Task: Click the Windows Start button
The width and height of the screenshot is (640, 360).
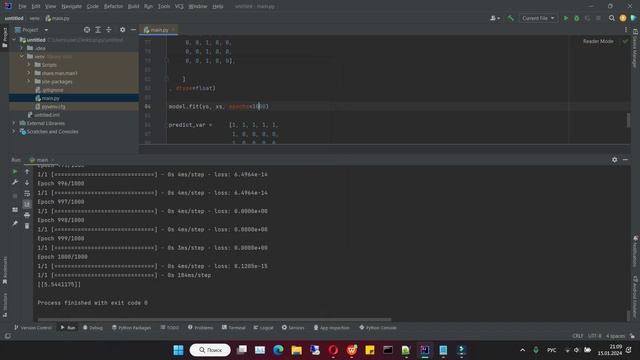Action: 178,350
